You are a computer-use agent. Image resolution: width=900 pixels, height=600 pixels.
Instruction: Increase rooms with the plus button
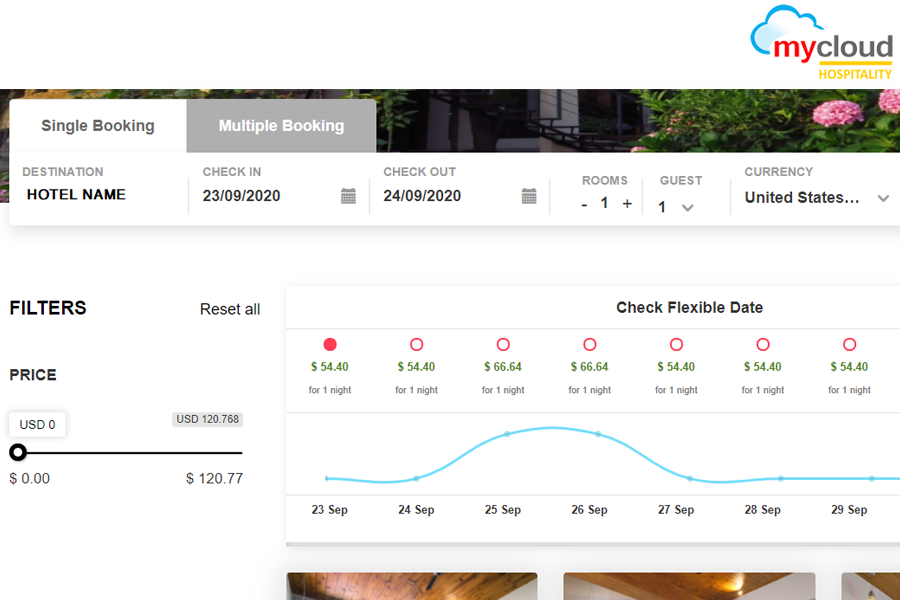(x=627, y=203)
